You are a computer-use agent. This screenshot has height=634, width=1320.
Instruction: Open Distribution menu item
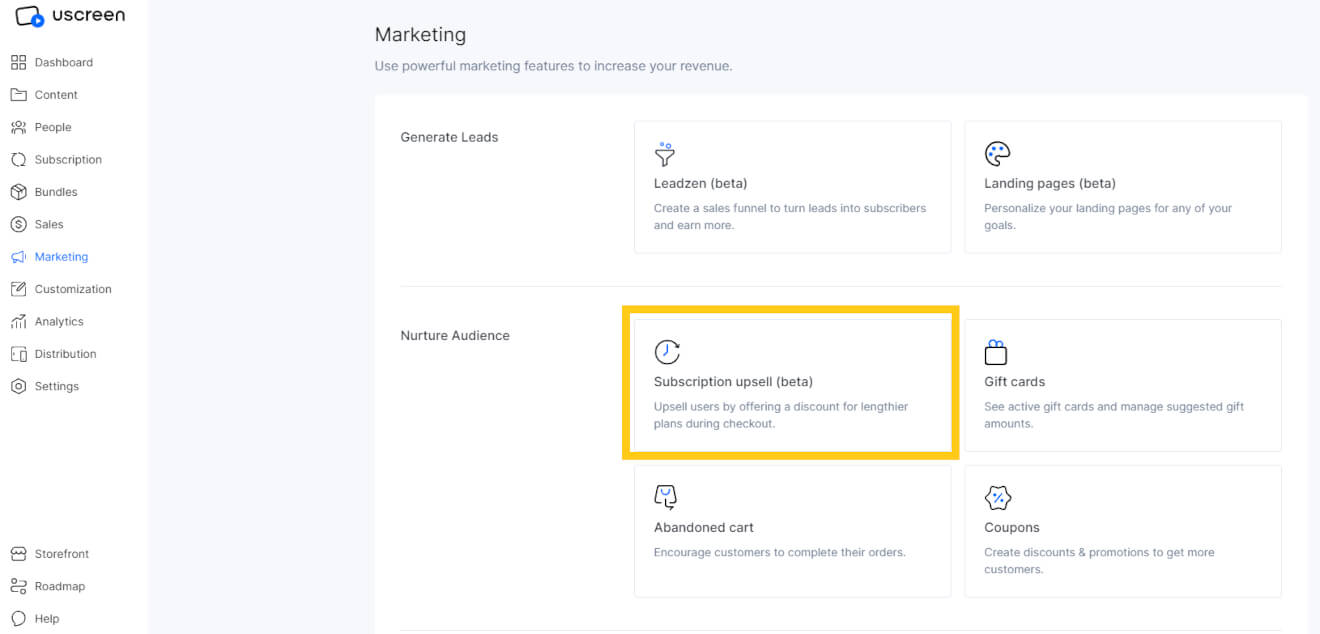tap(65, 354)
